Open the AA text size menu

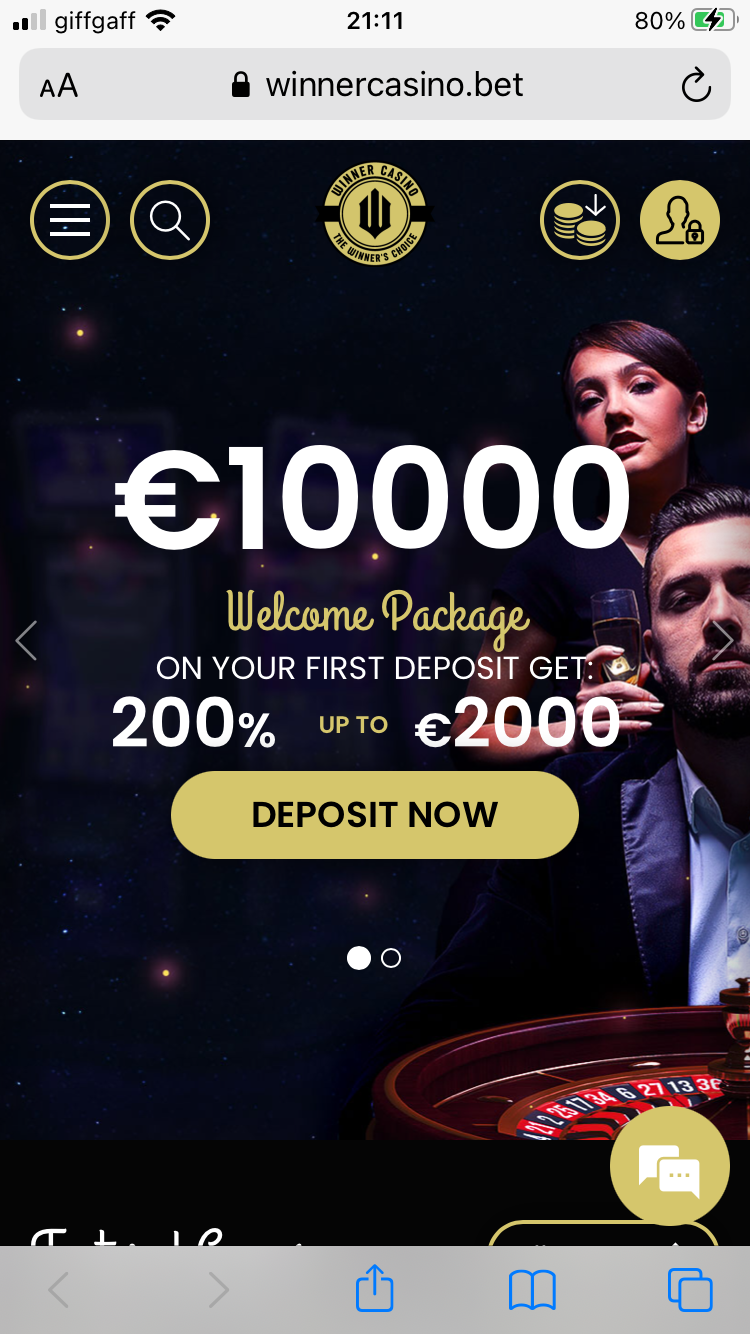[x=59, y=86]
